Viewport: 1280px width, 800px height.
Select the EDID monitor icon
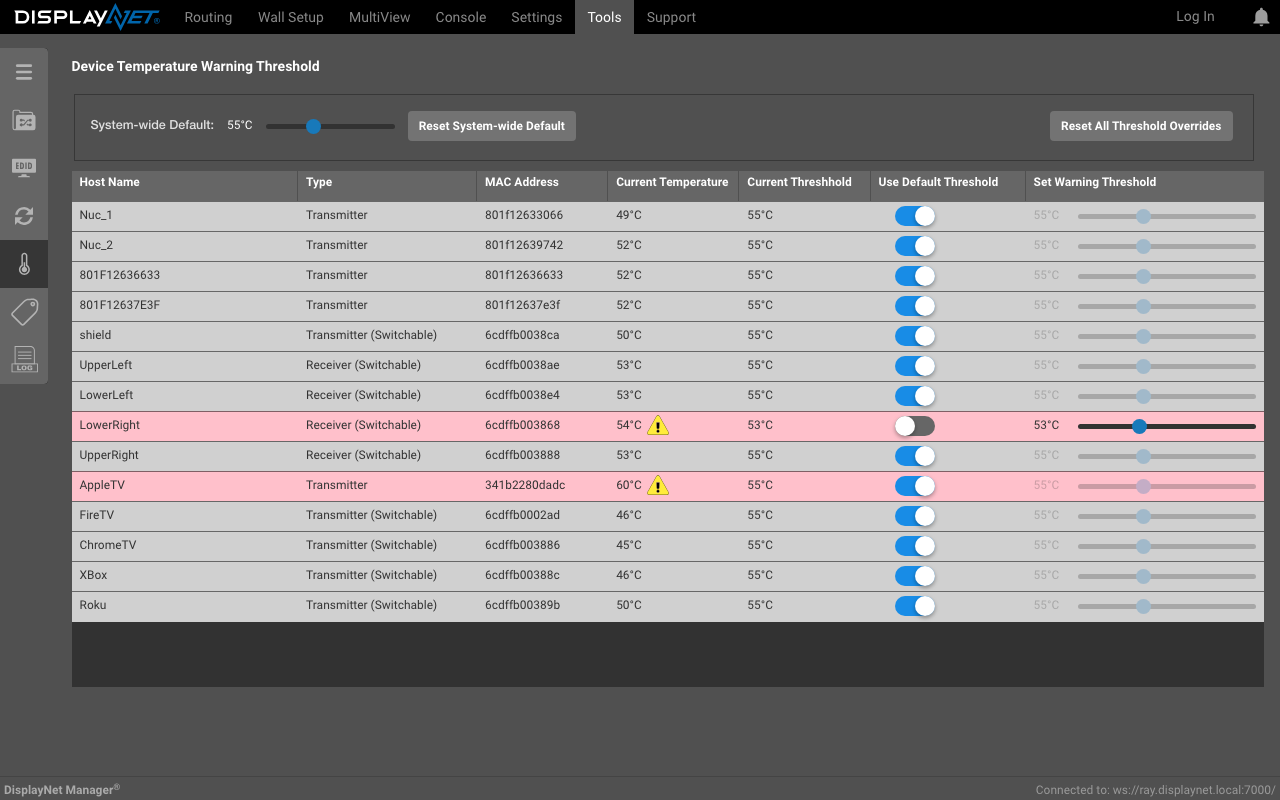tap(24, 168)
